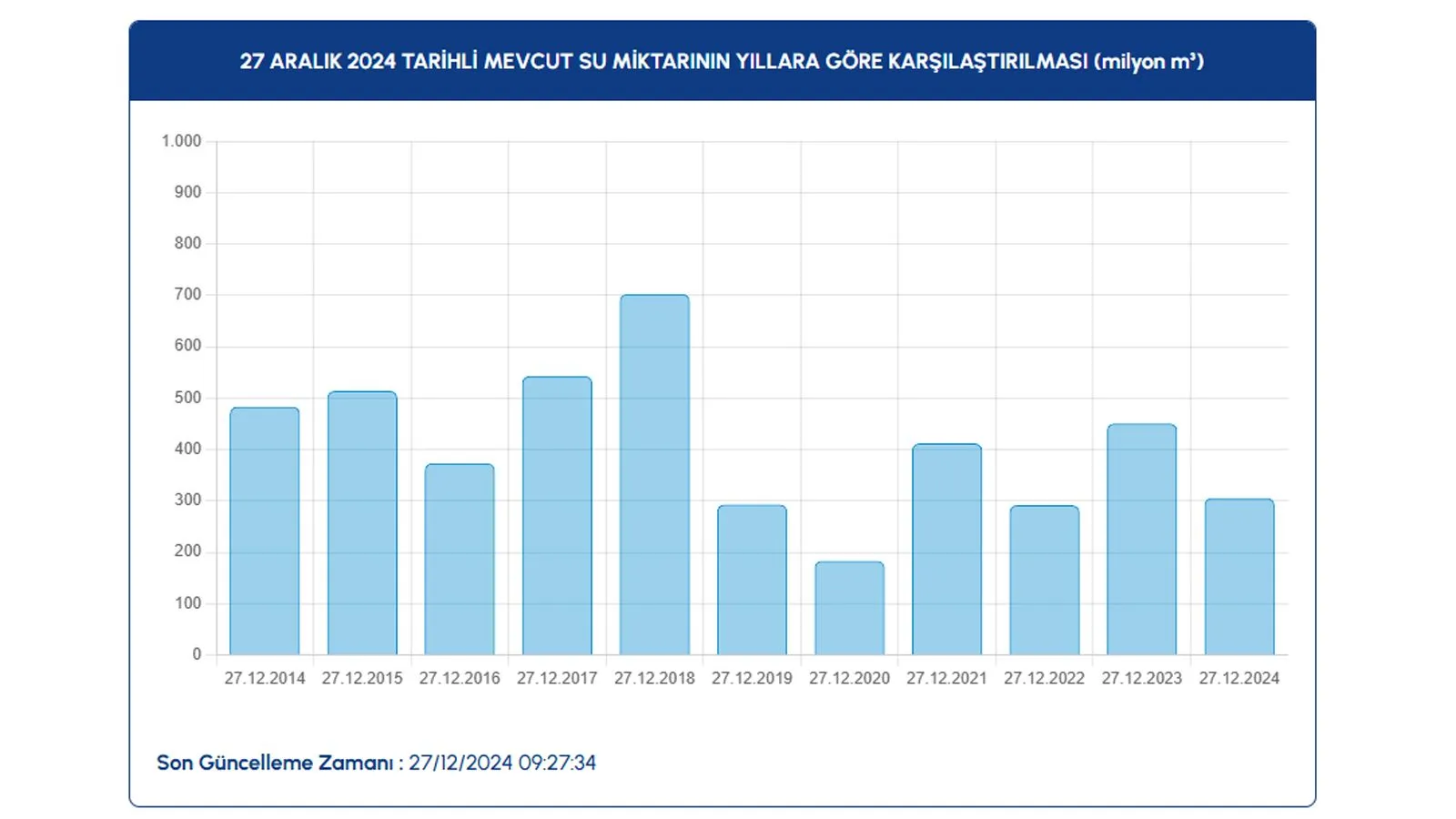This screenshot has height=819, width=1456.
Task: Click the x-axis label 27.12.2017
Action: (x=557, y=678)
